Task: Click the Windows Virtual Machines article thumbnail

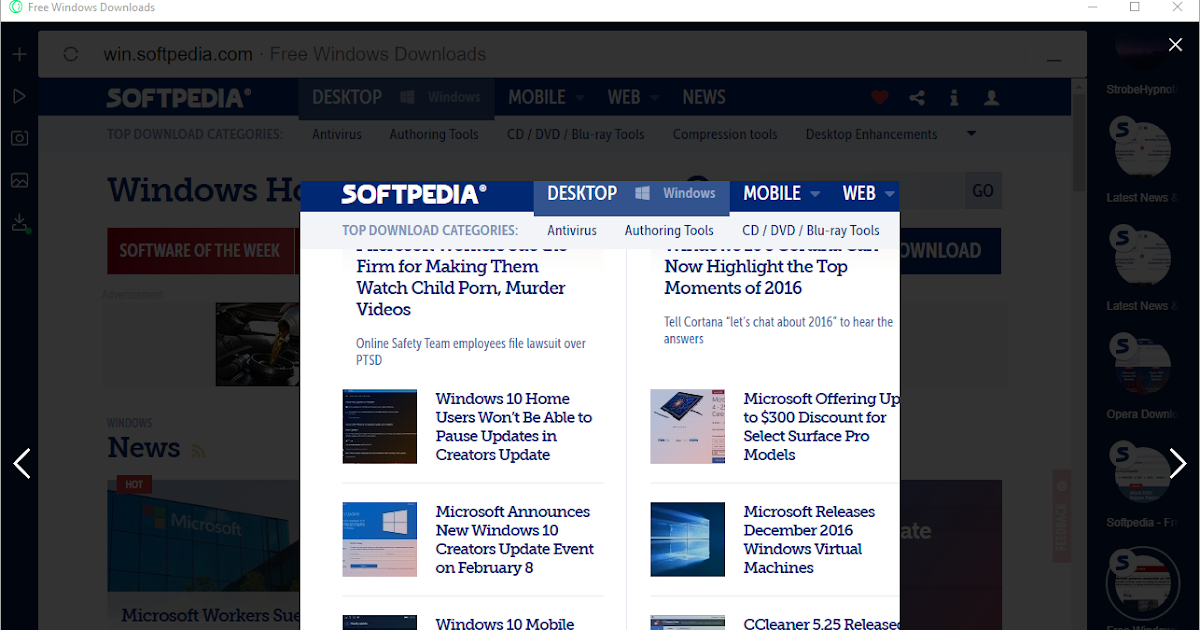Action: pos(687,539)
